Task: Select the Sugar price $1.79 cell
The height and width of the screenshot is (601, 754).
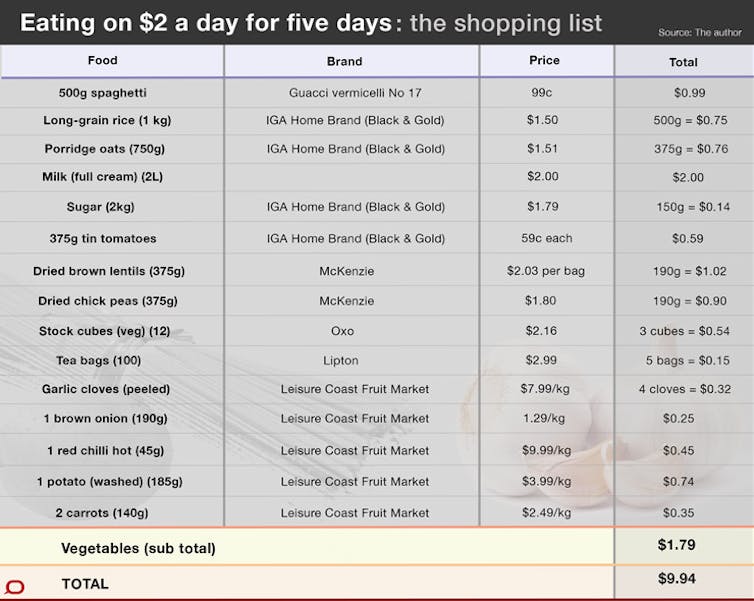Action: [542, 207]
